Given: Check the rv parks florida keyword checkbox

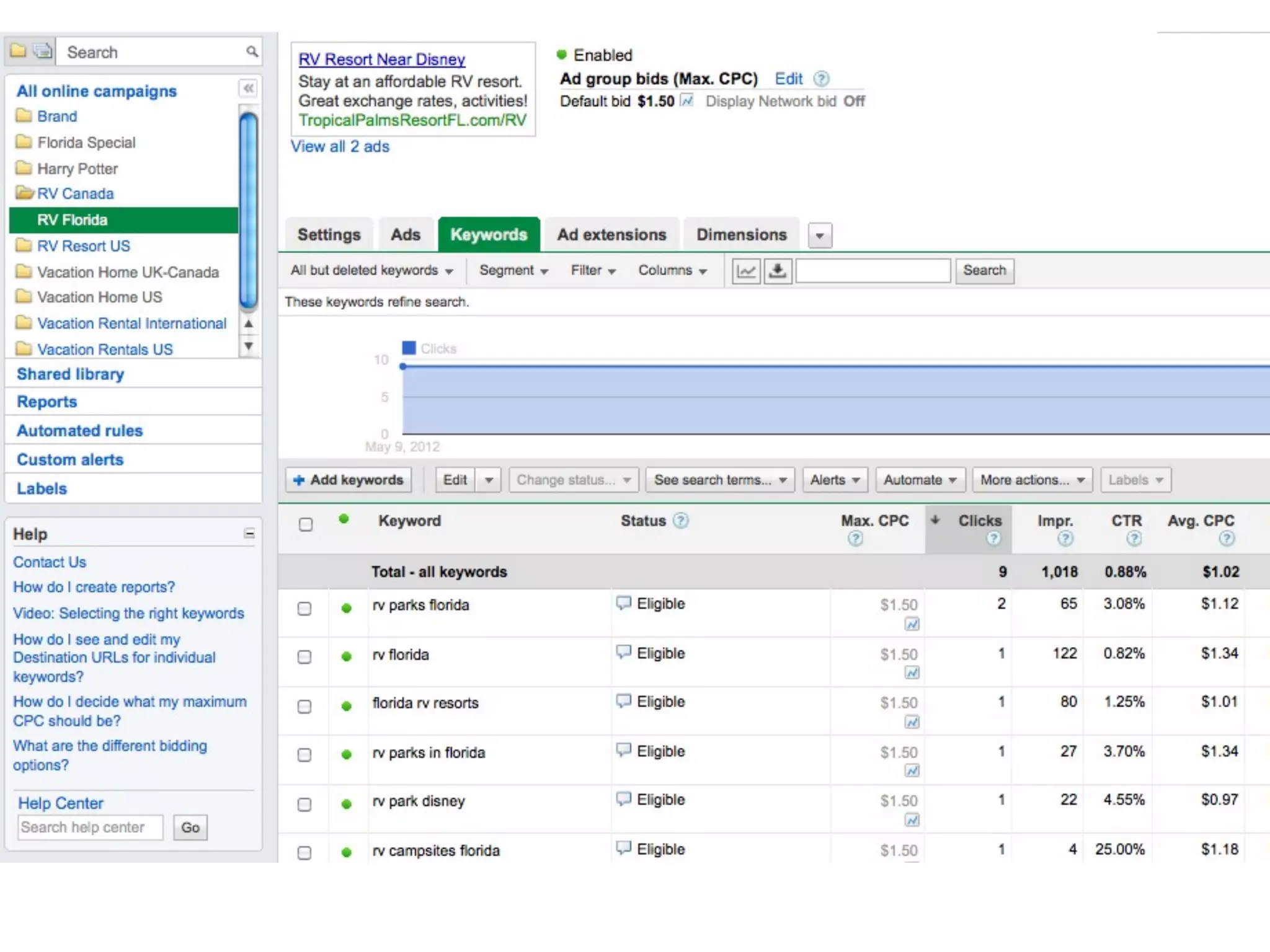Looking at the screenshot, I should 304,609.
